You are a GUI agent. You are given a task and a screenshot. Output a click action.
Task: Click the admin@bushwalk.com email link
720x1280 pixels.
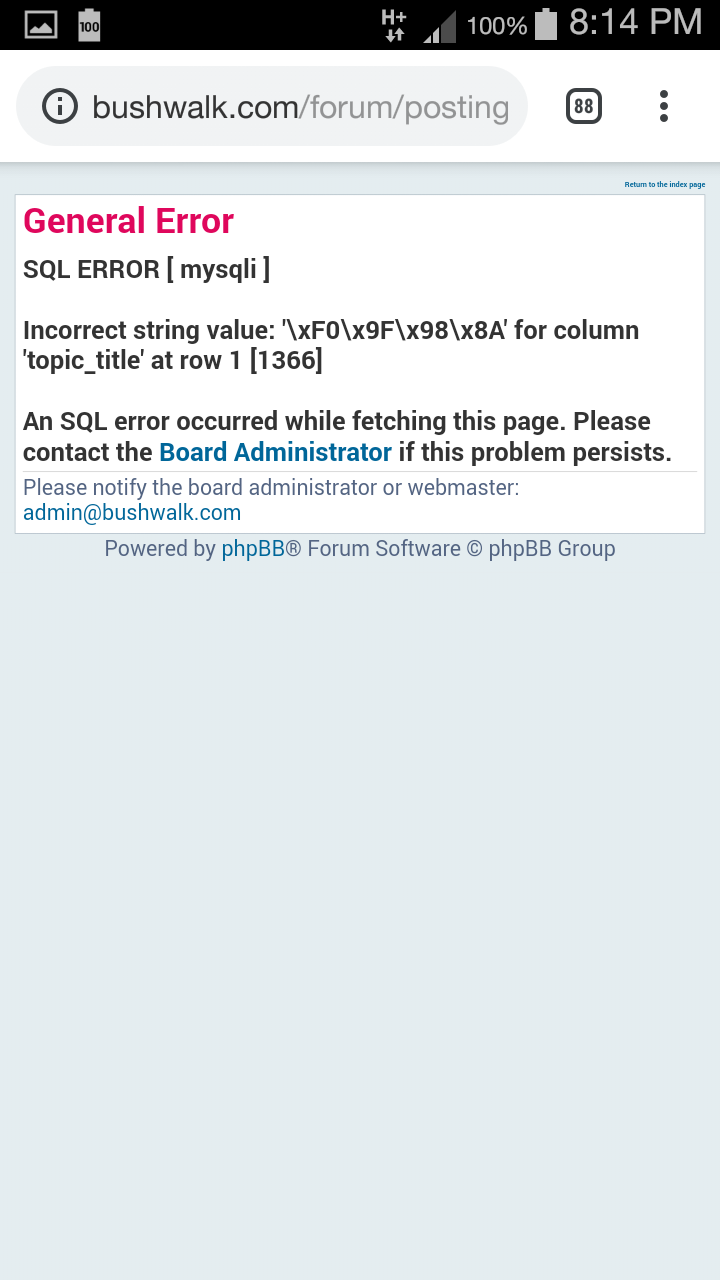[x=132, y=513]
